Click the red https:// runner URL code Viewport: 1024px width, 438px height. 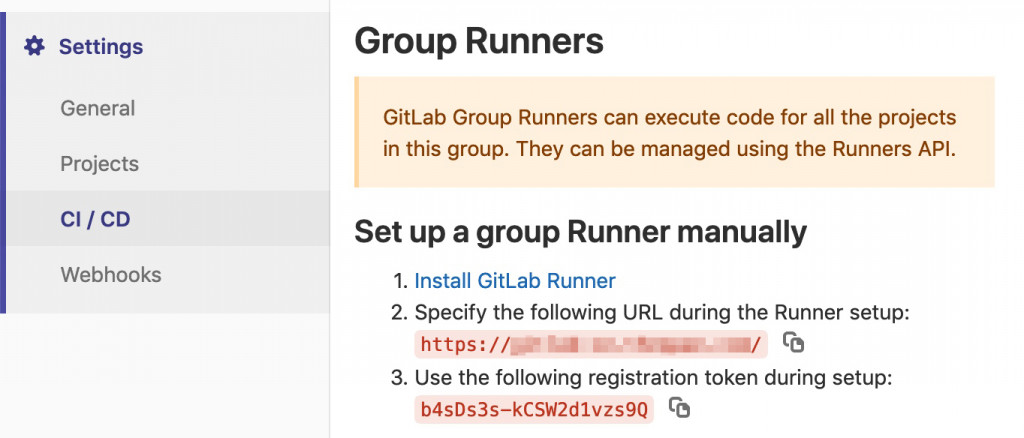(591, 344)
